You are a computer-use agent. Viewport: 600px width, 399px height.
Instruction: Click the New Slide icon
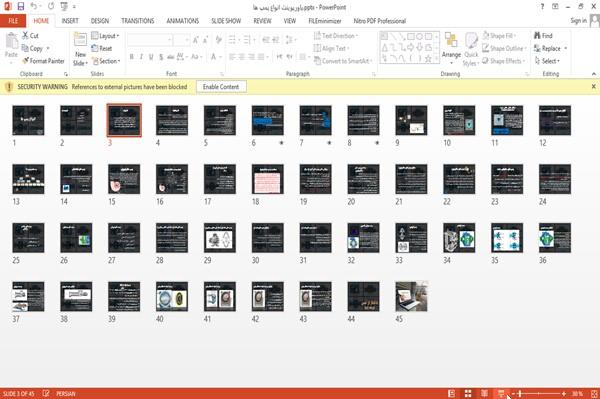pos(80,40)
